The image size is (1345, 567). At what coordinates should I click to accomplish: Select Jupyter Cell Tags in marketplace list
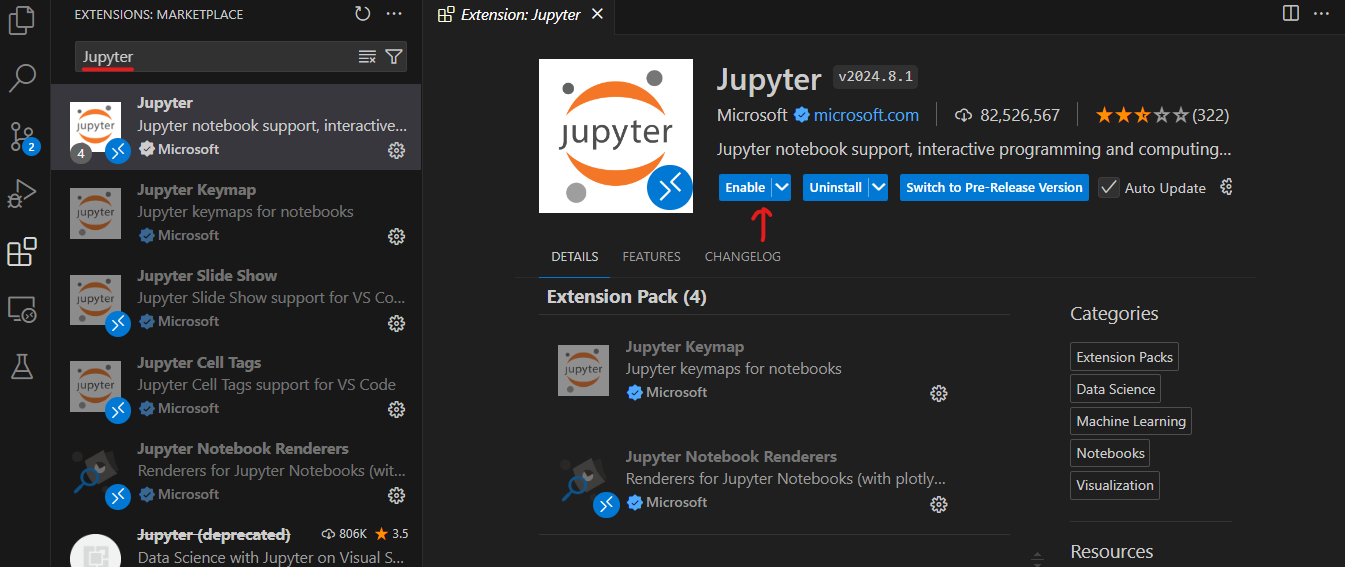(x=236, y=386)
